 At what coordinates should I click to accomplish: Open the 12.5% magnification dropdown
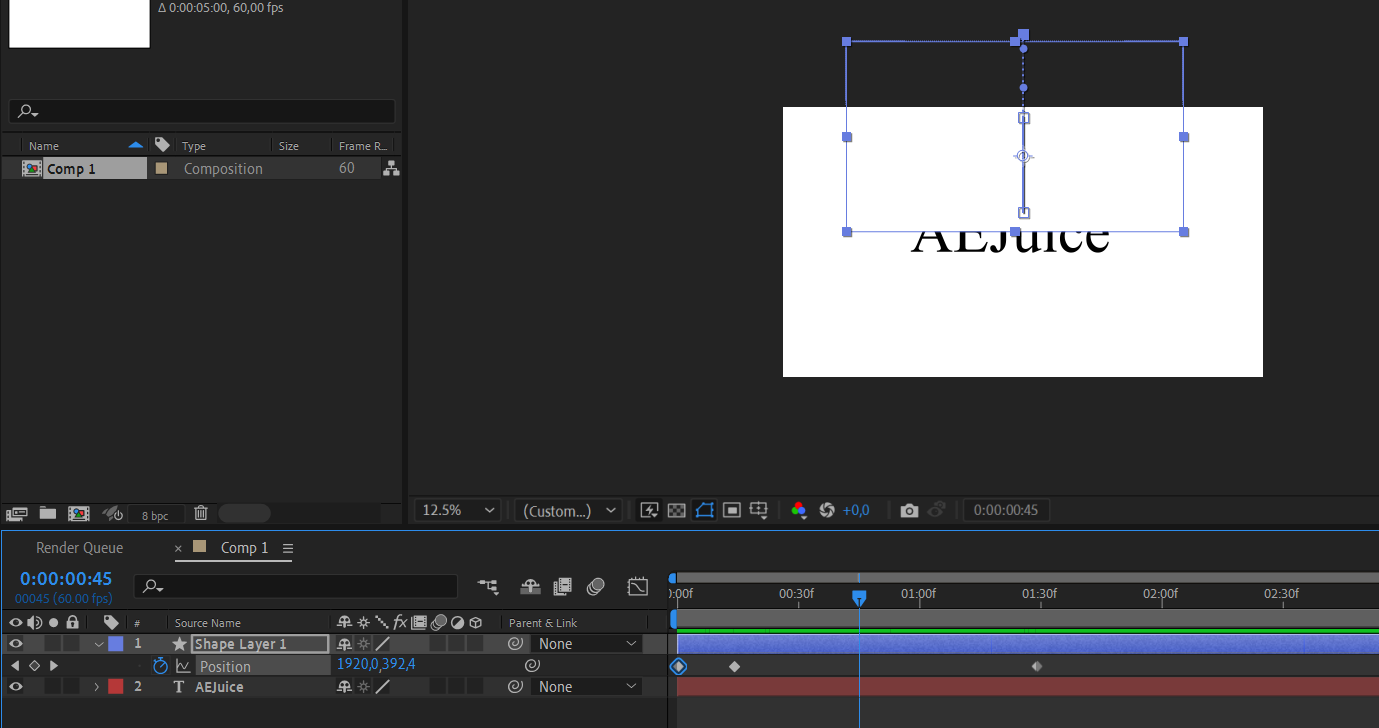click(x=457, y=511)
